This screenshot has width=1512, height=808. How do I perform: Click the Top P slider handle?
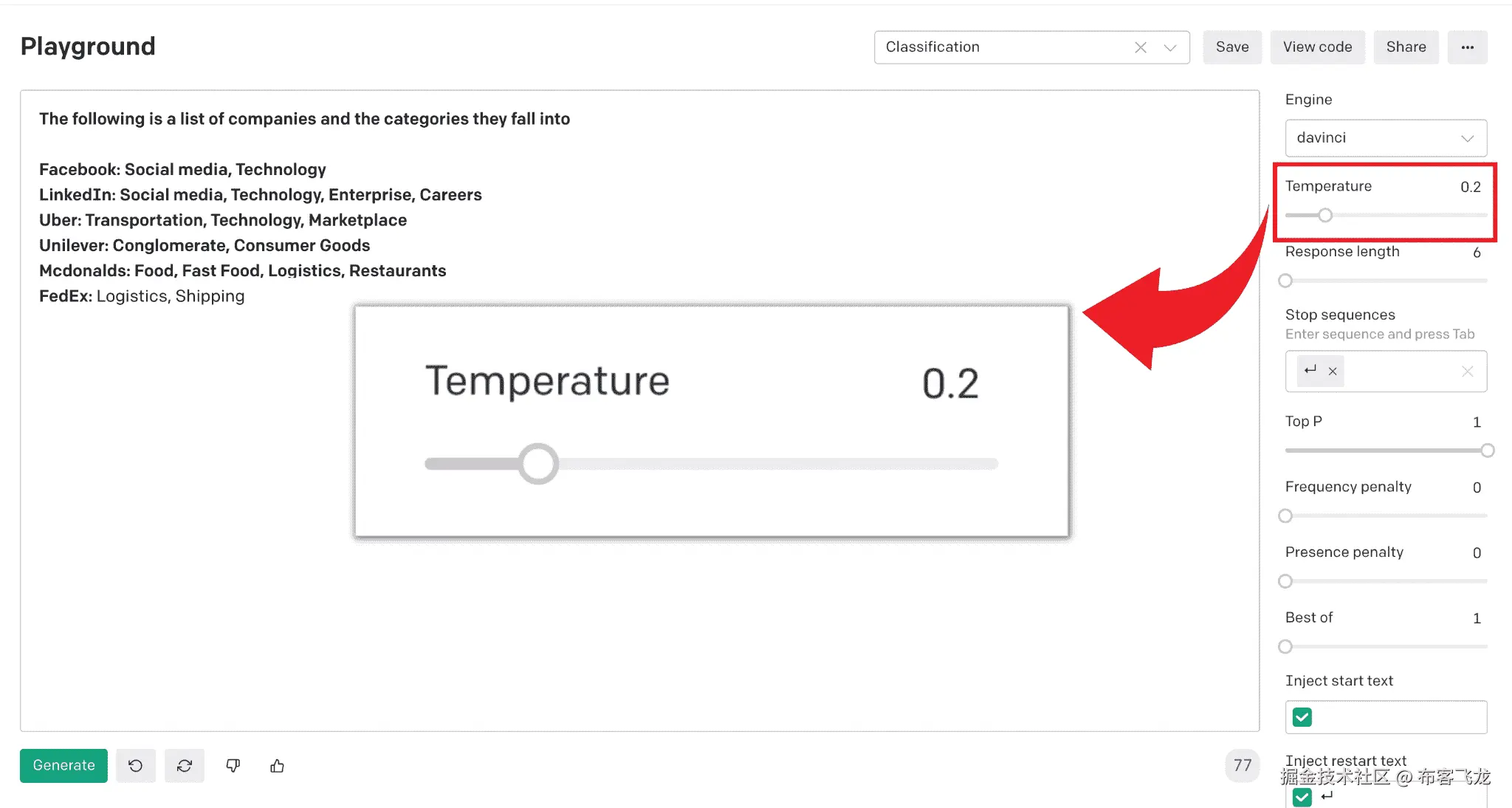click(1488, 451)
